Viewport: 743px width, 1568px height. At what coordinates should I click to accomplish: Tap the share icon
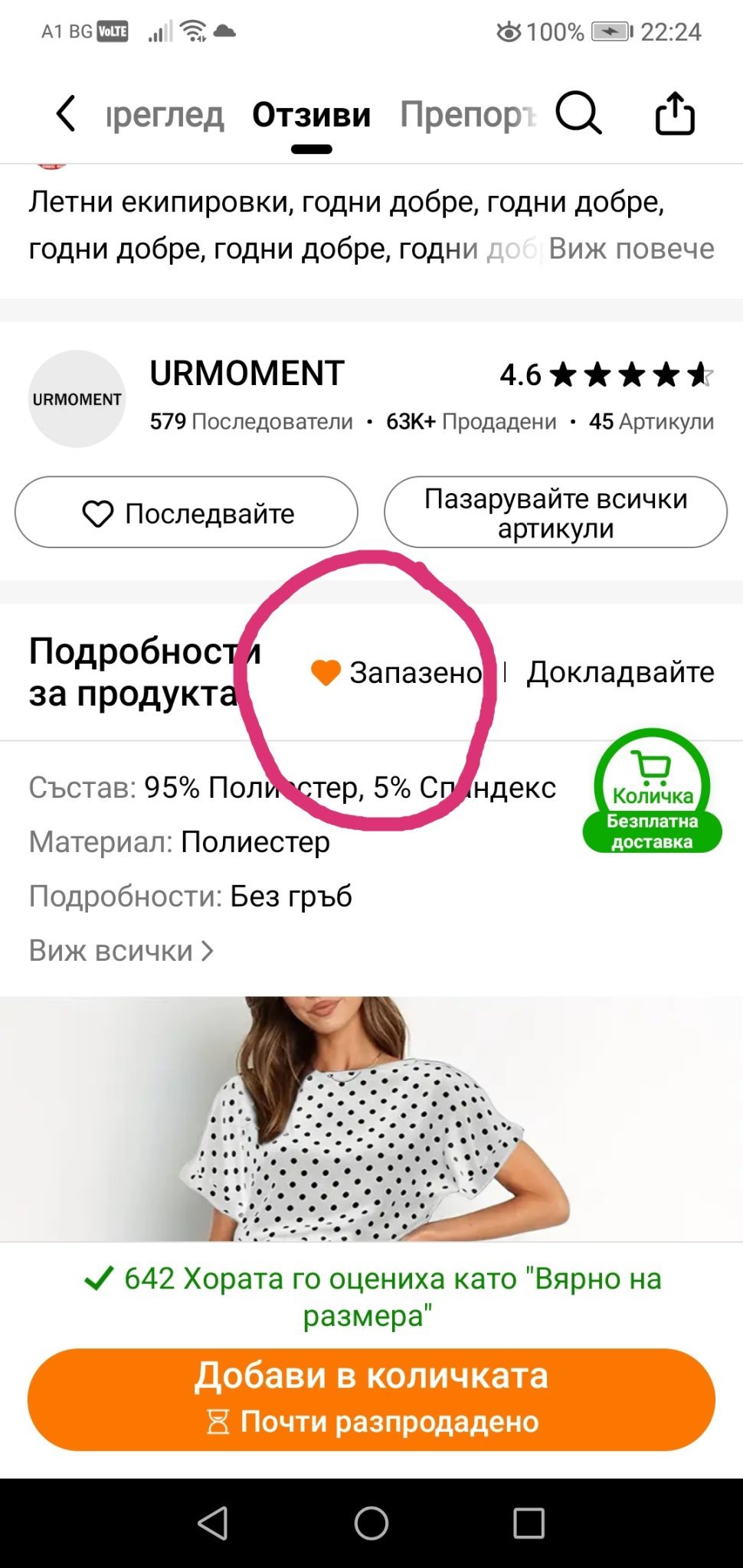(675, 113)
